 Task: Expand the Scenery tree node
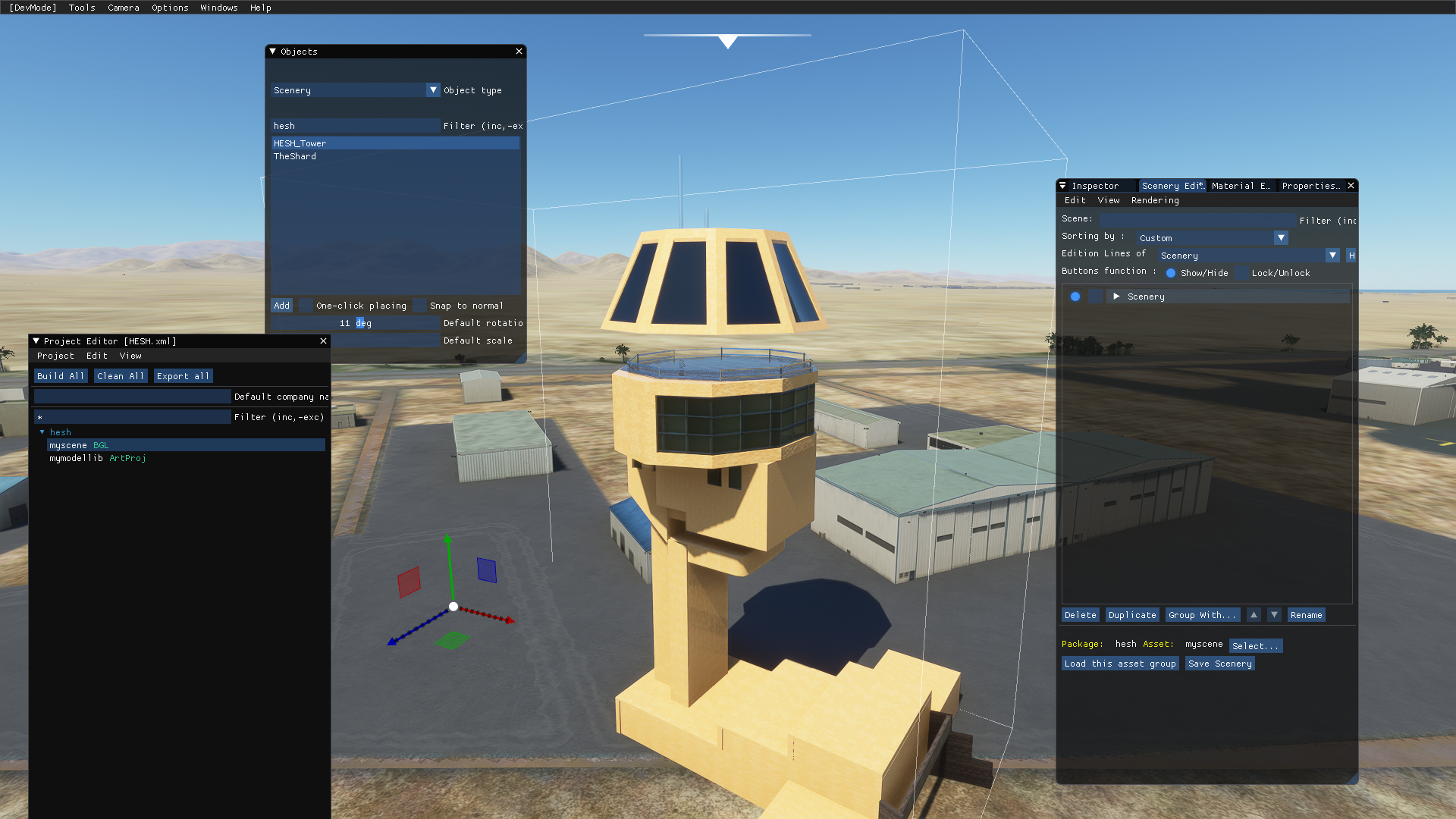click(1116, 297)
